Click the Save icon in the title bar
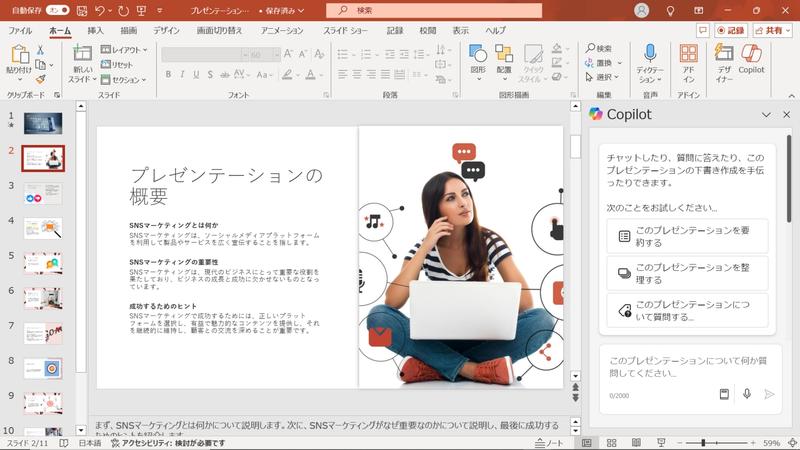This screenshot has height=450, width=800. [x=83, y=10]
